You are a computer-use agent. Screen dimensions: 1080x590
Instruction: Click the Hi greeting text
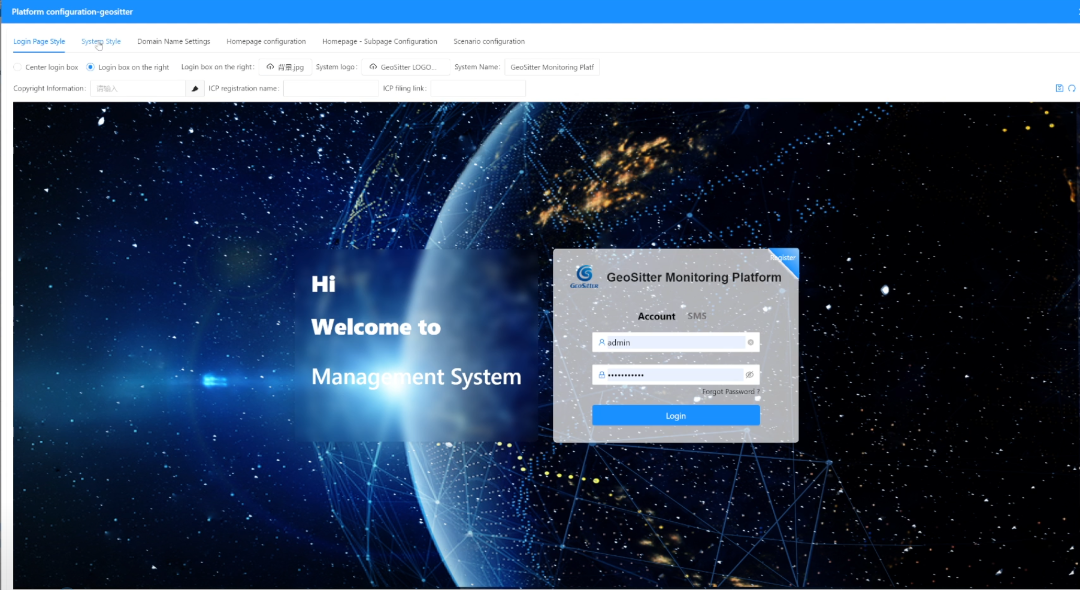324,284
